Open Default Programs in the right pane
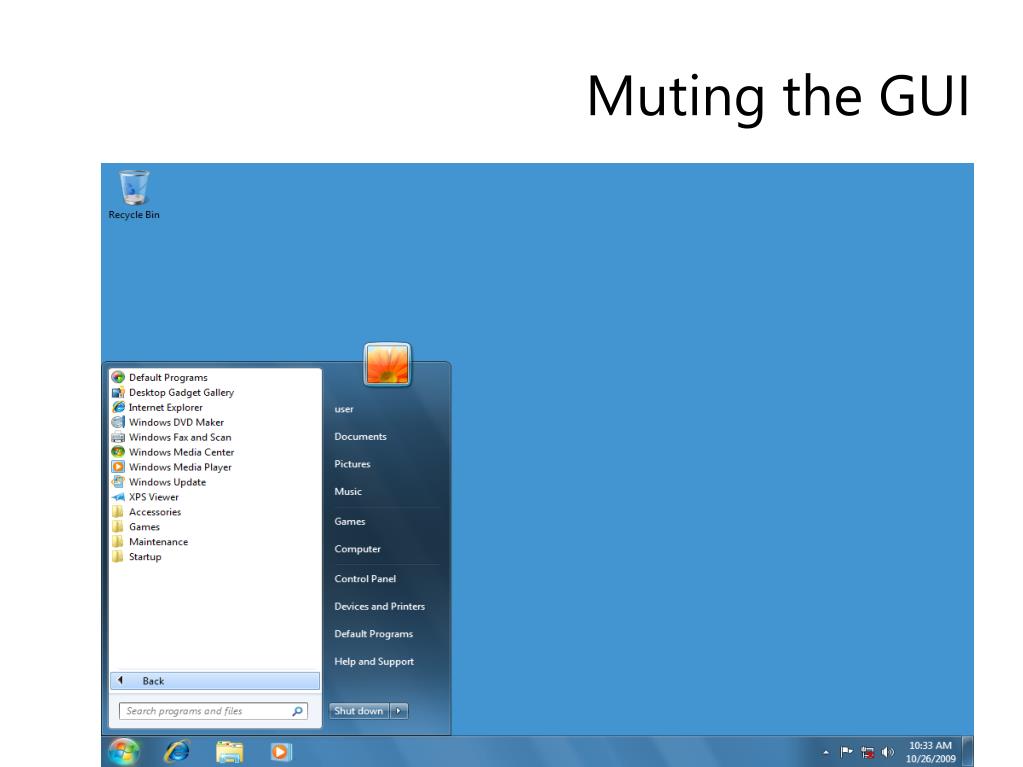Image resolution: width=1023 pixels, height=767 pixels. click(x=373, y=633)
